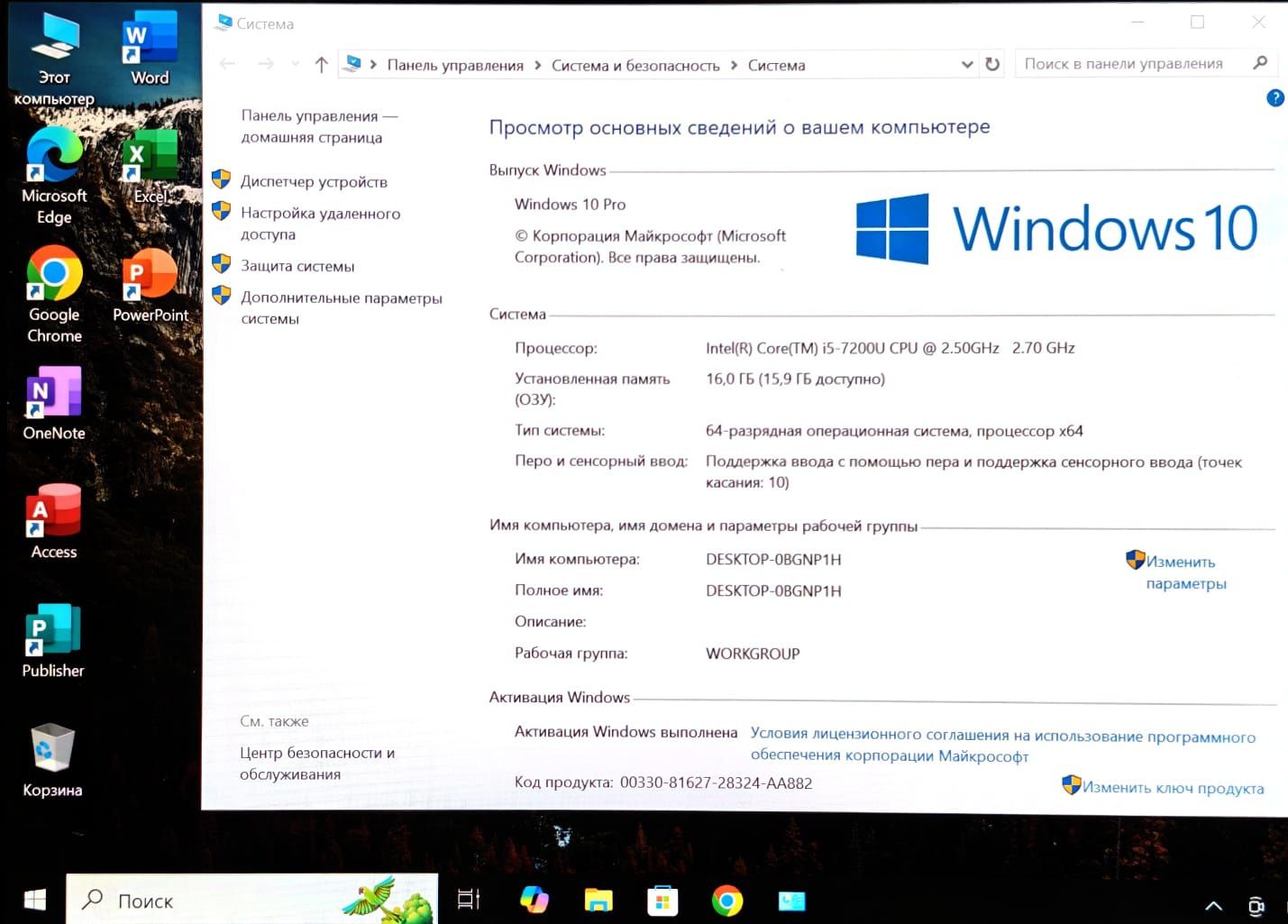The image size is (1288, 924).
Task: Click the address bar computer icon
Action: tap(353, 63)
